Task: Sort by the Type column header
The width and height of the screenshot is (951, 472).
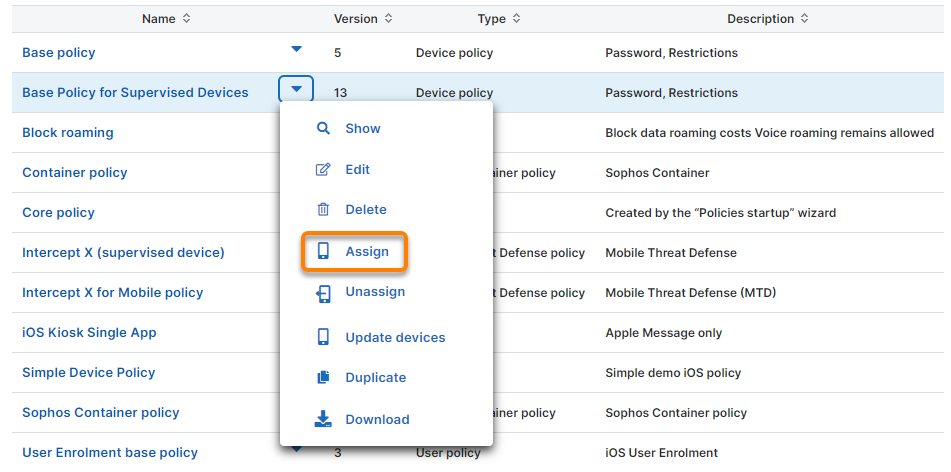Action: 491,19
